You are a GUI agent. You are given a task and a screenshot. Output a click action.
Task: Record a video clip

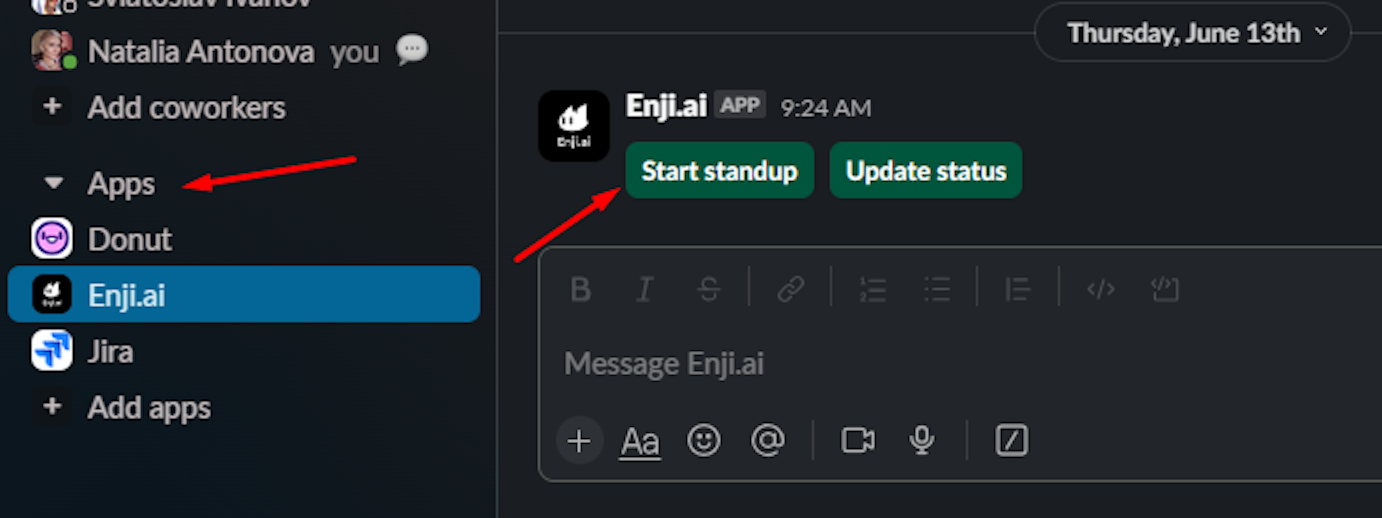(858, 440)
